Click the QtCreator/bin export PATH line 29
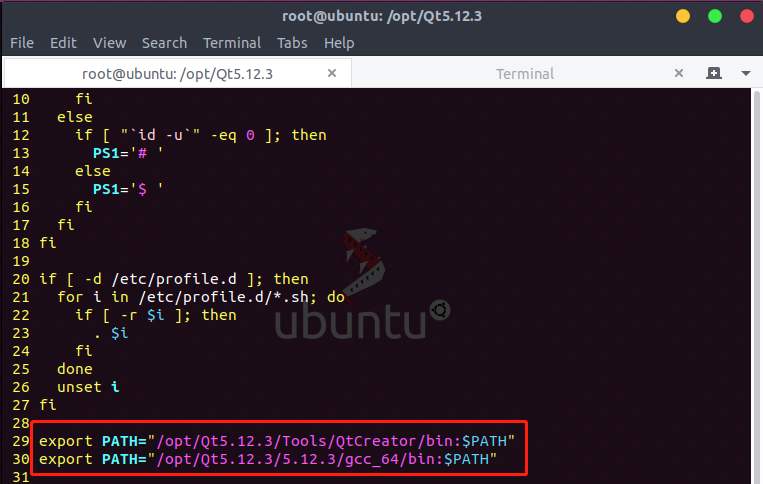 [x=277, y=441]
